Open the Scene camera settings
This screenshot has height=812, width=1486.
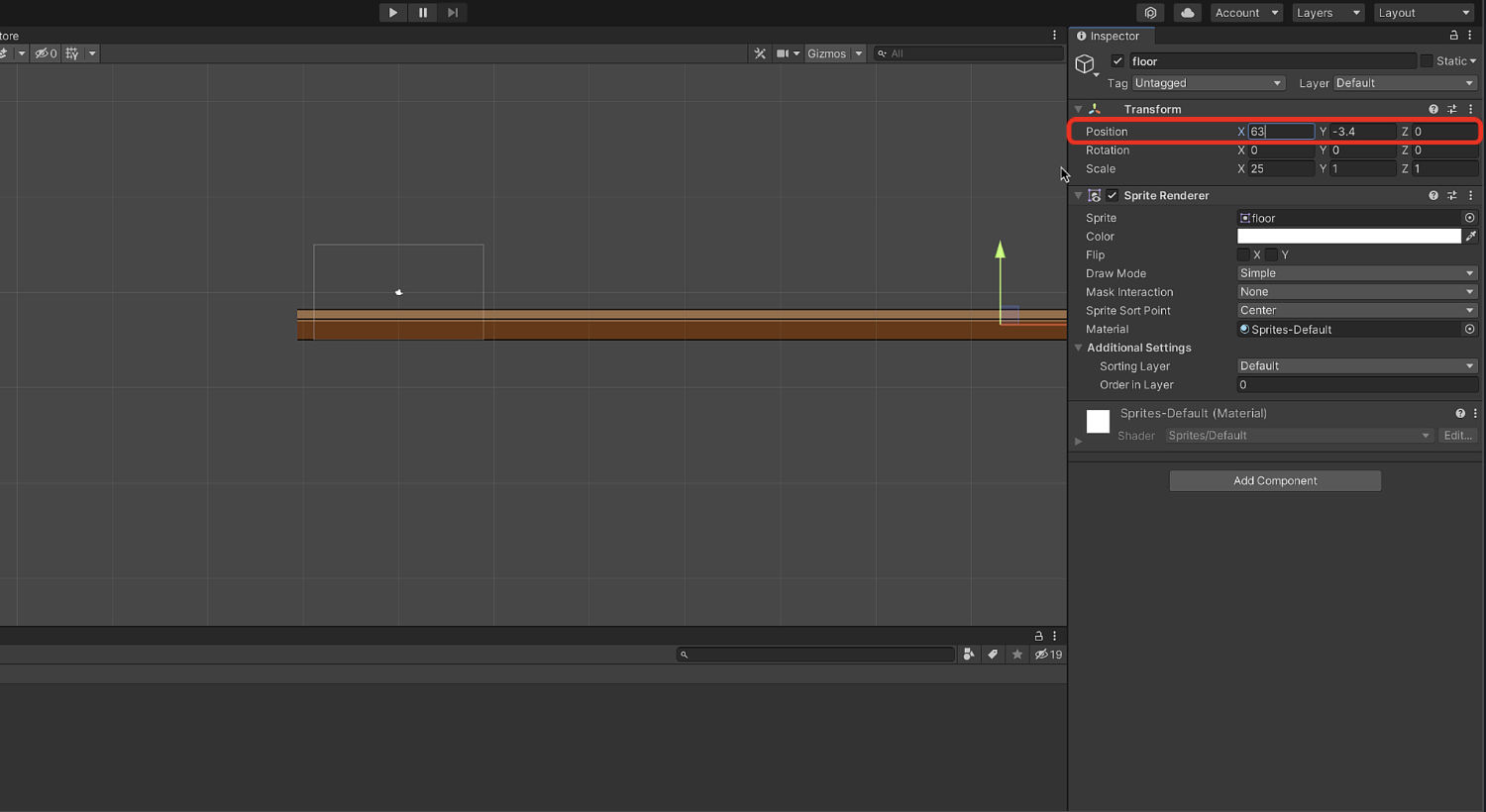pyautogui.click(x=788, y=53)
